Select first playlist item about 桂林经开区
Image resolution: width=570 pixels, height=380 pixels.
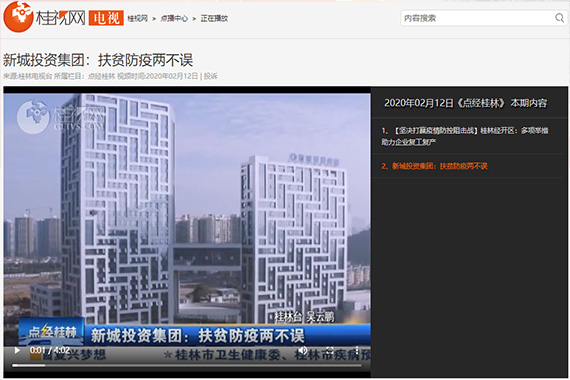[465, 136]
